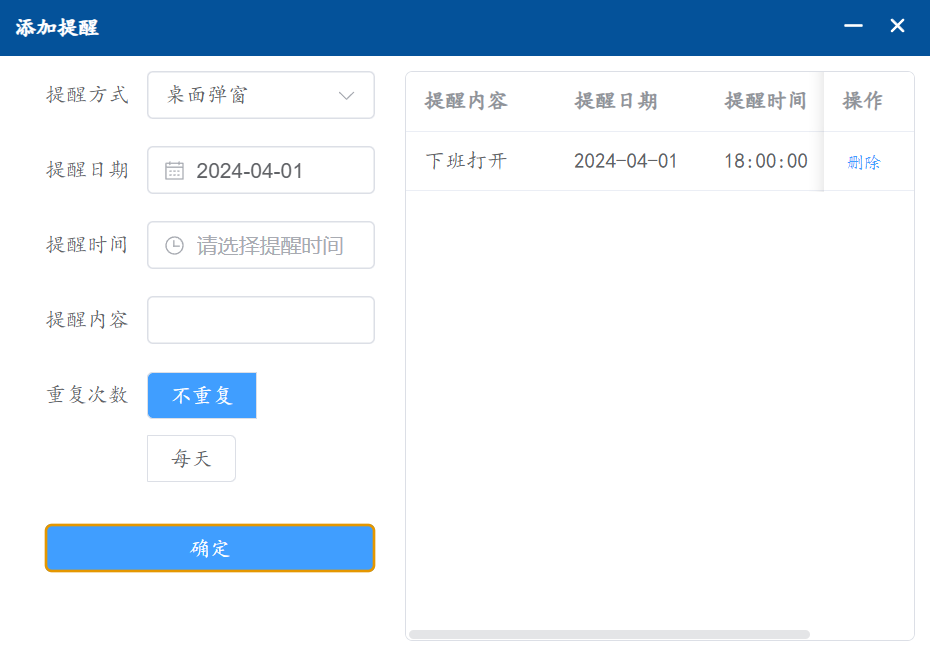Click the empty 提醒内容 text box
The height and width of the screenshot is (660, 930).
coord(261,320)
